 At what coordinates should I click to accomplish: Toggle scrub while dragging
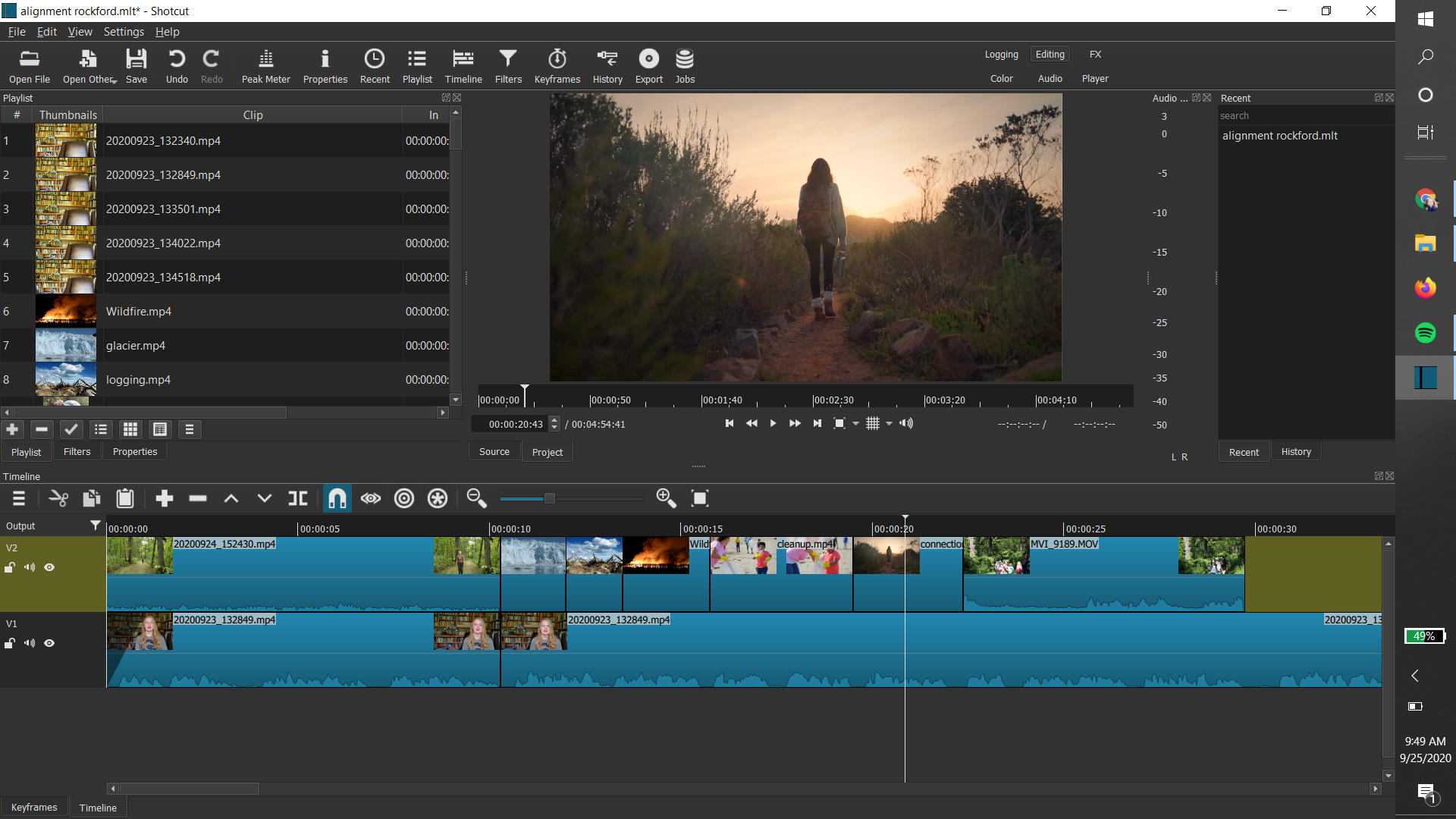[371, 498]
